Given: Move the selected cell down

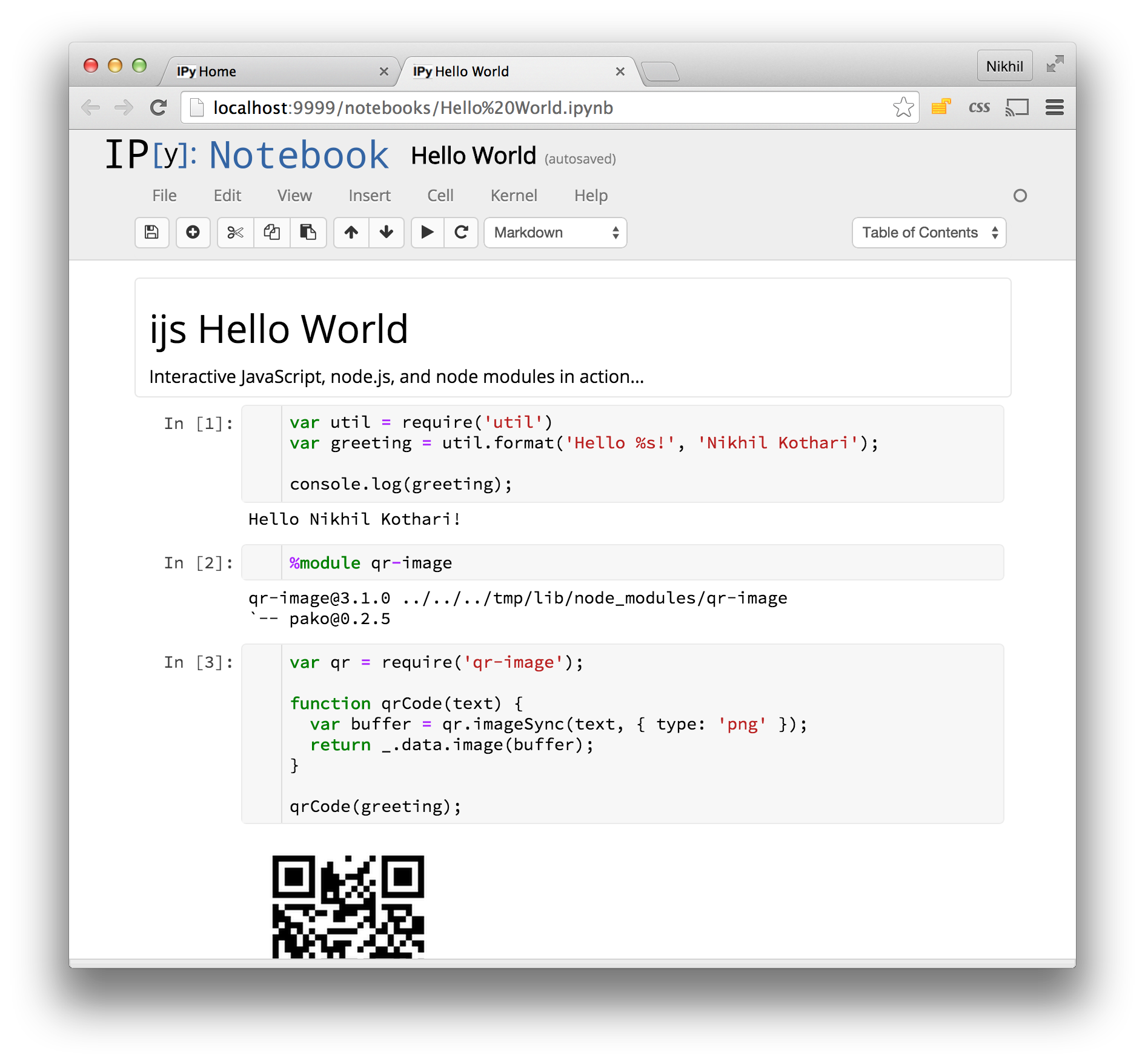Looking at the screenshot, I should pyautogui.click(x=387, y=233).
